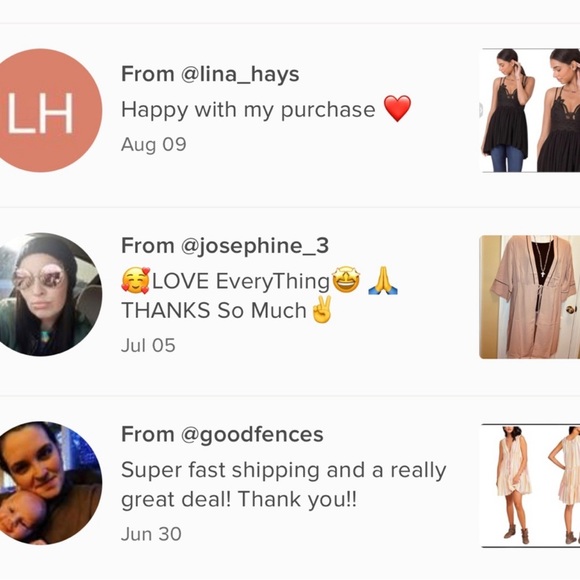Open username From @josephine_3
The height and width of the screenshot is (580, 580).
coord(225,246)
